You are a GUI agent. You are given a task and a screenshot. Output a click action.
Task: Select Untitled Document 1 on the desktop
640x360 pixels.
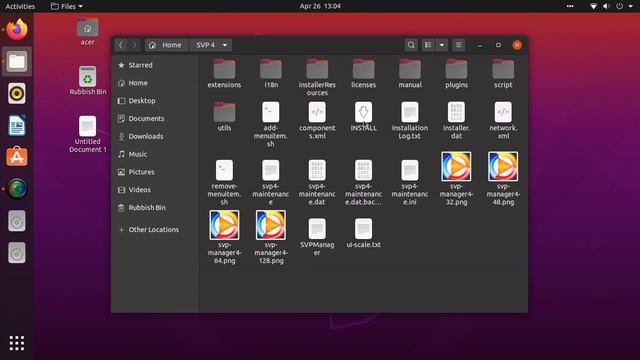click(87, 134)
